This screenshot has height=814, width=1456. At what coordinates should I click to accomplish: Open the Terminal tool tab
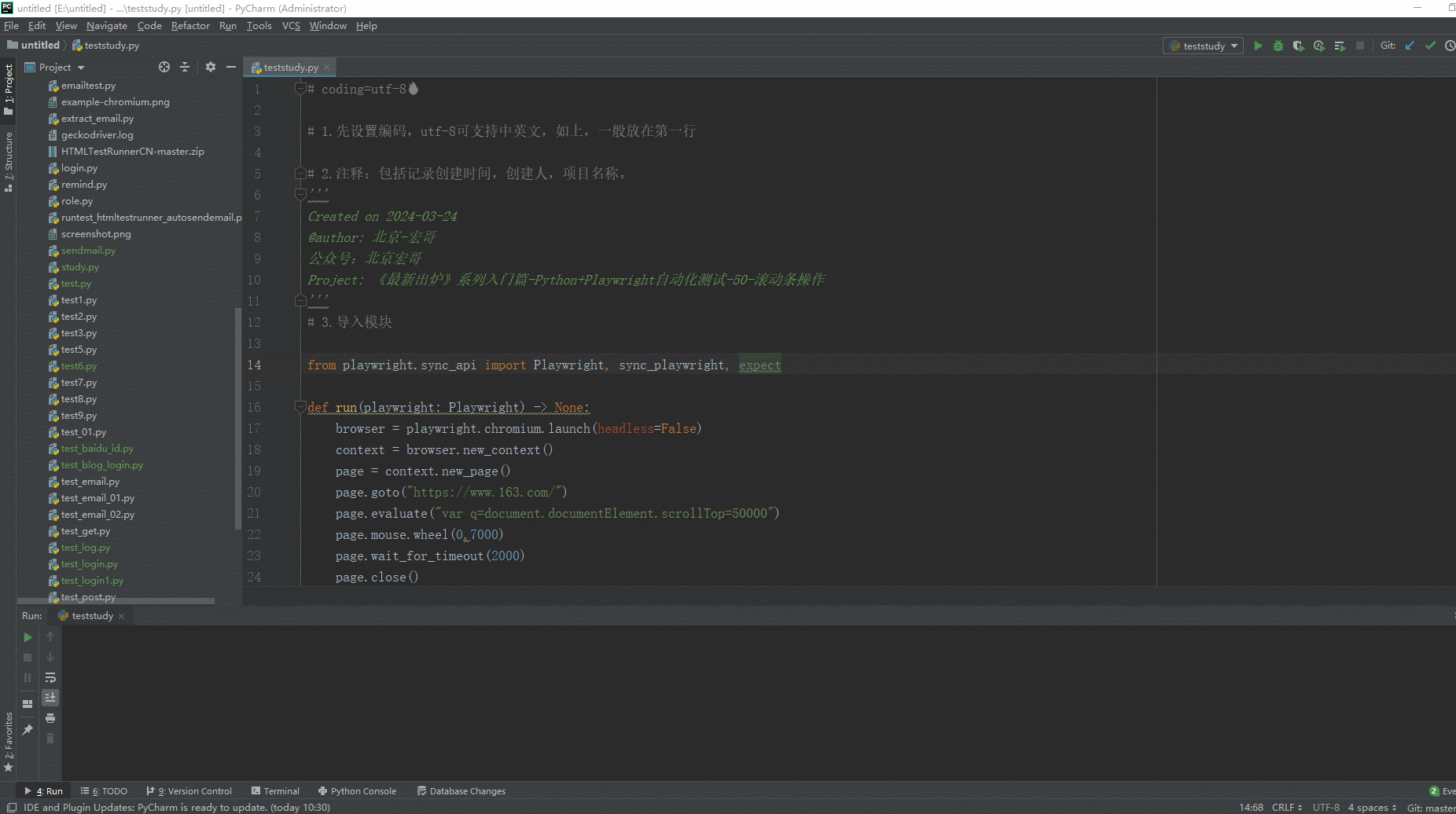coord(275,791)
